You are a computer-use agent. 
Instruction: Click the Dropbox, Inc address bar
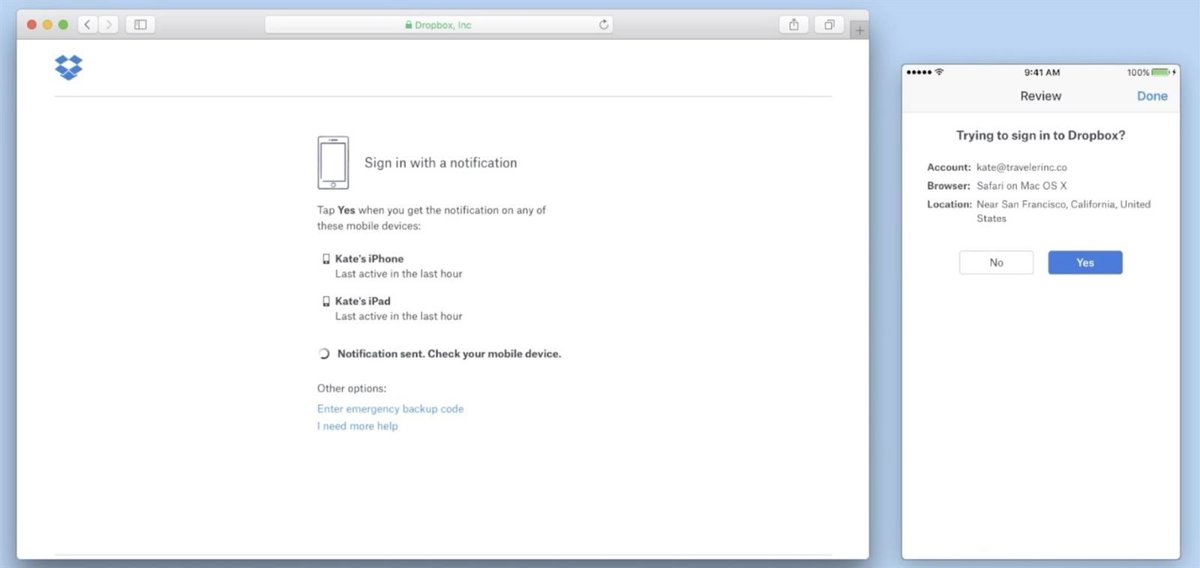[x=438, y=25]
